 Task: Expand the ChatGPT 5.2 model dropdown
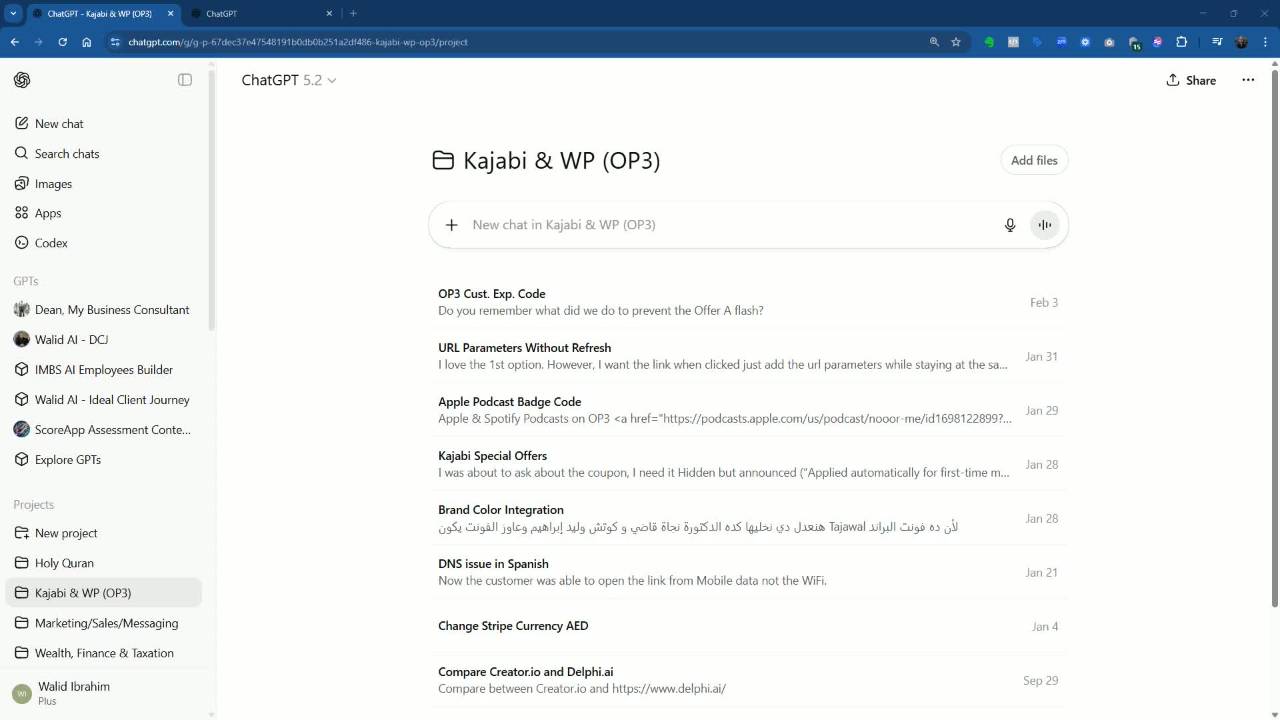pyautogui.click(x=289, y=80)
